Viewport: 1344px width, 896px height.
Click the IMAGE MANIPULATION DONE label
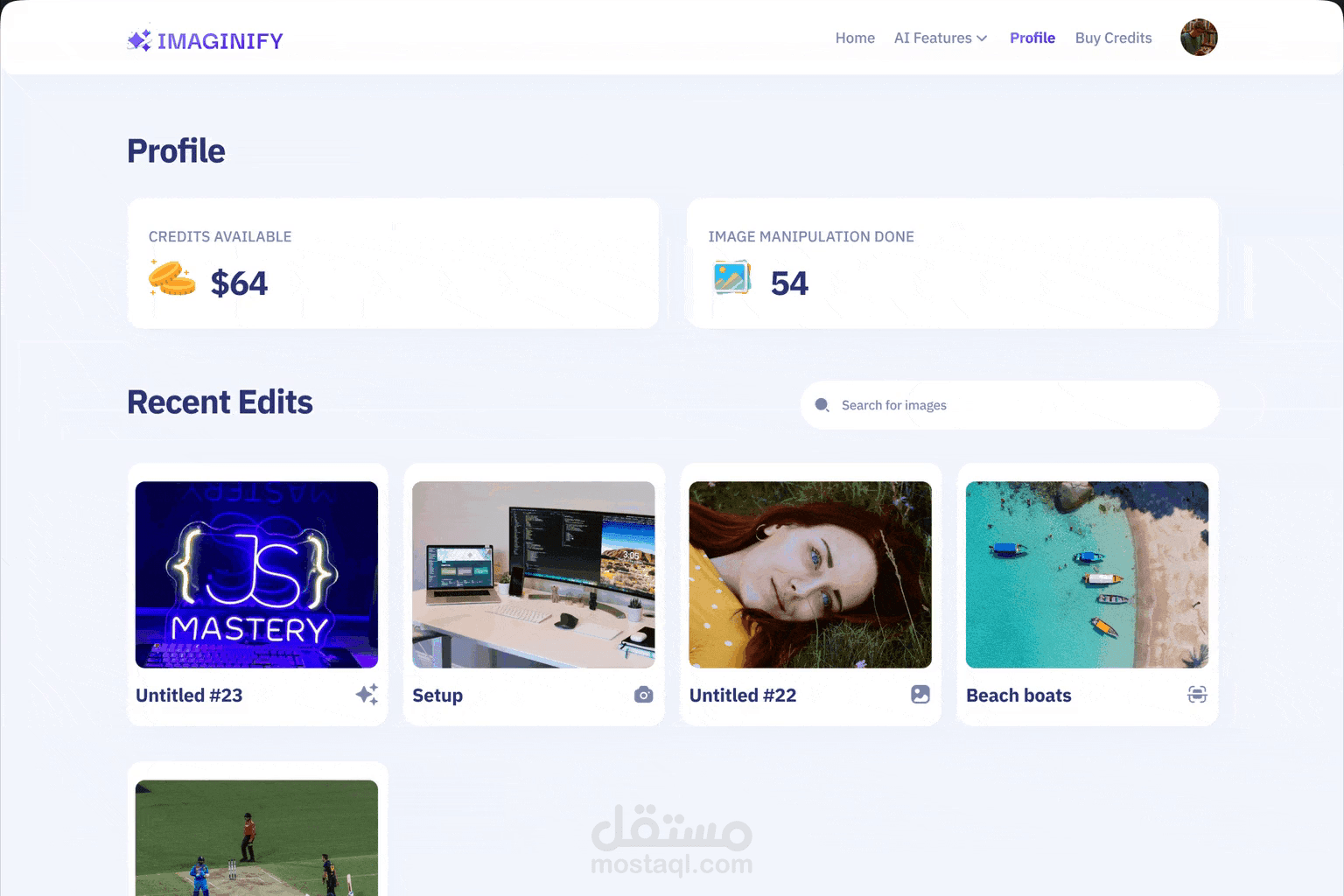[811, 236]
